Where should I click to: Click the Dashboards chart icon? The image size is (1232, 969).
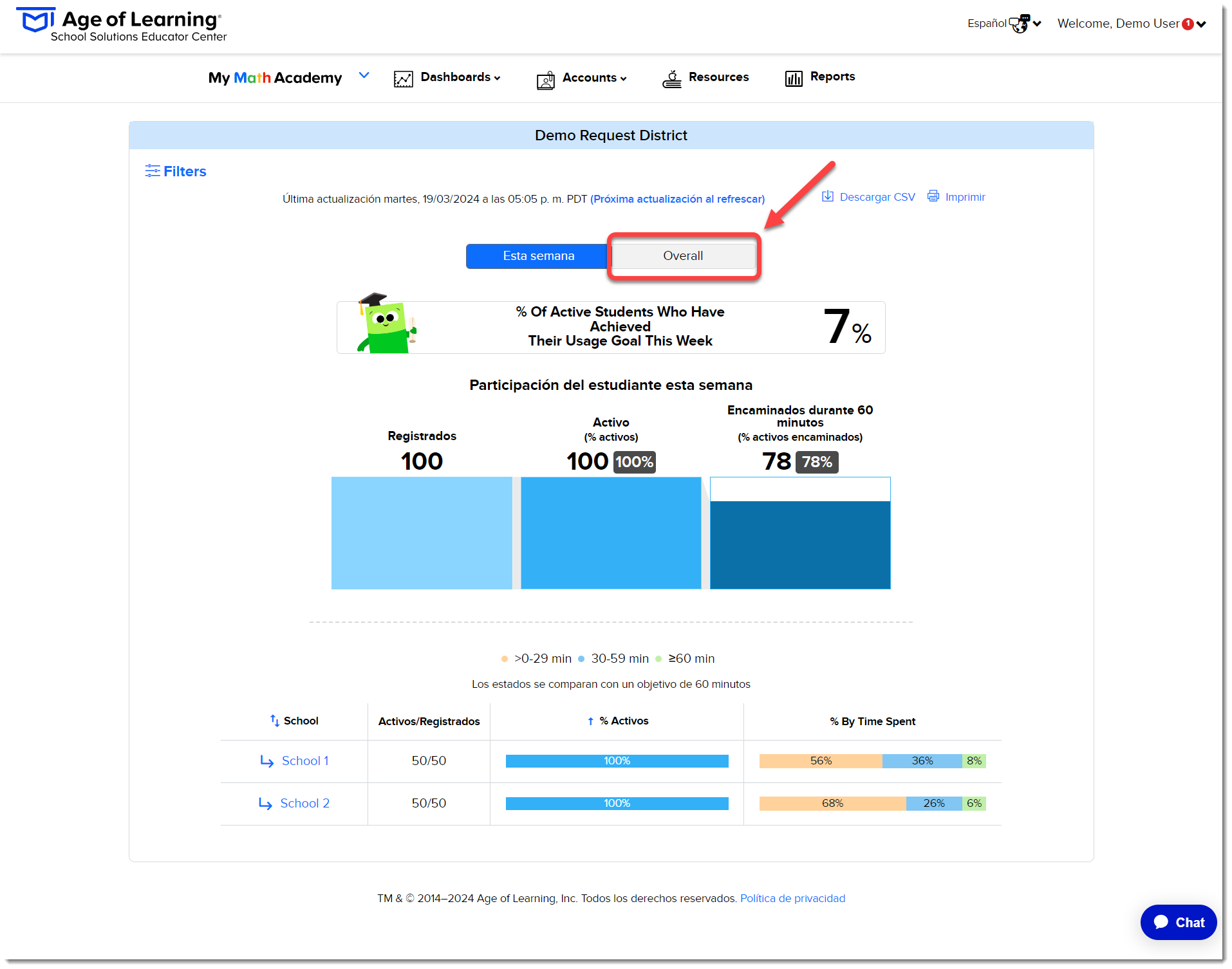[x=404, y=78]
